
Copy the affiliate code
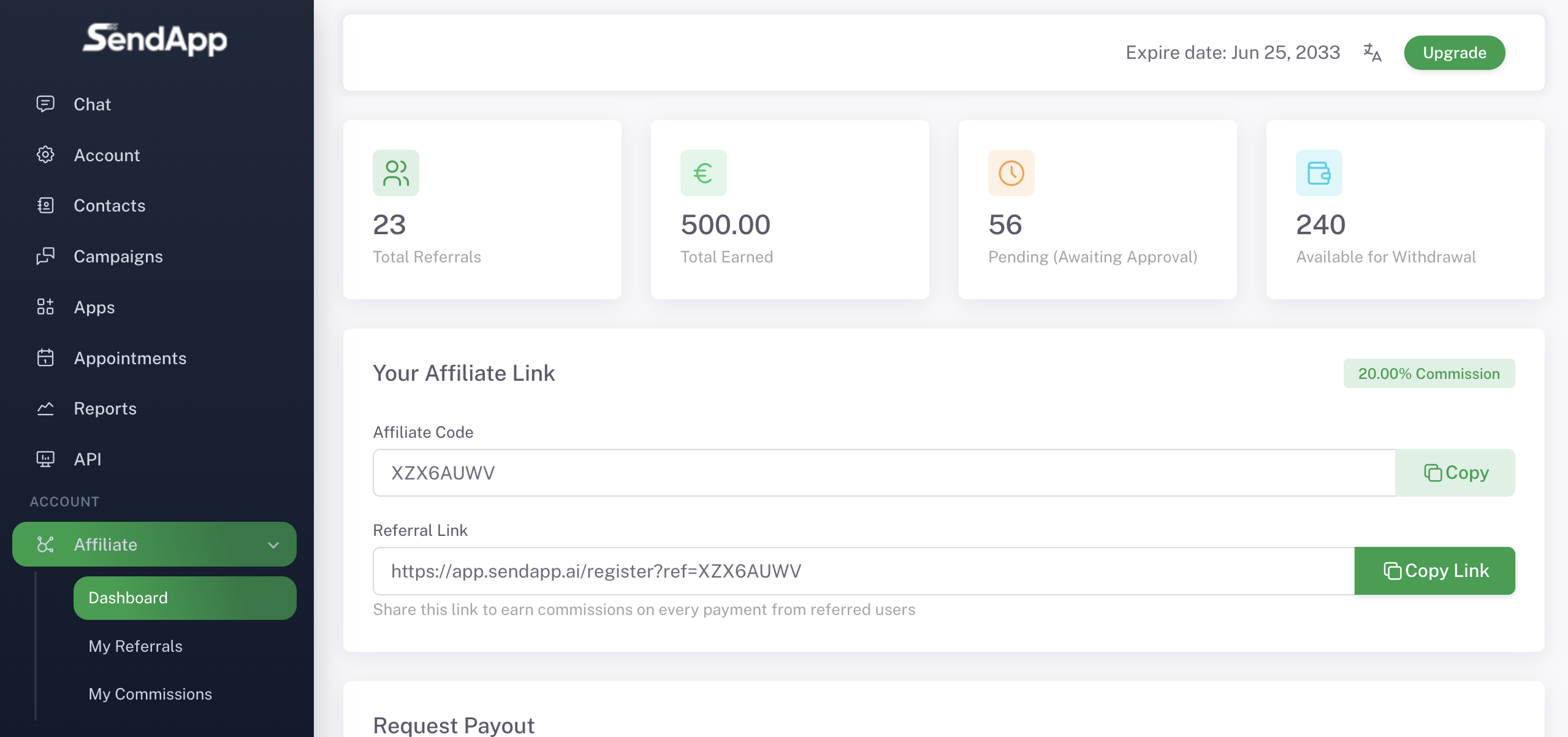tap(1455, 473)
